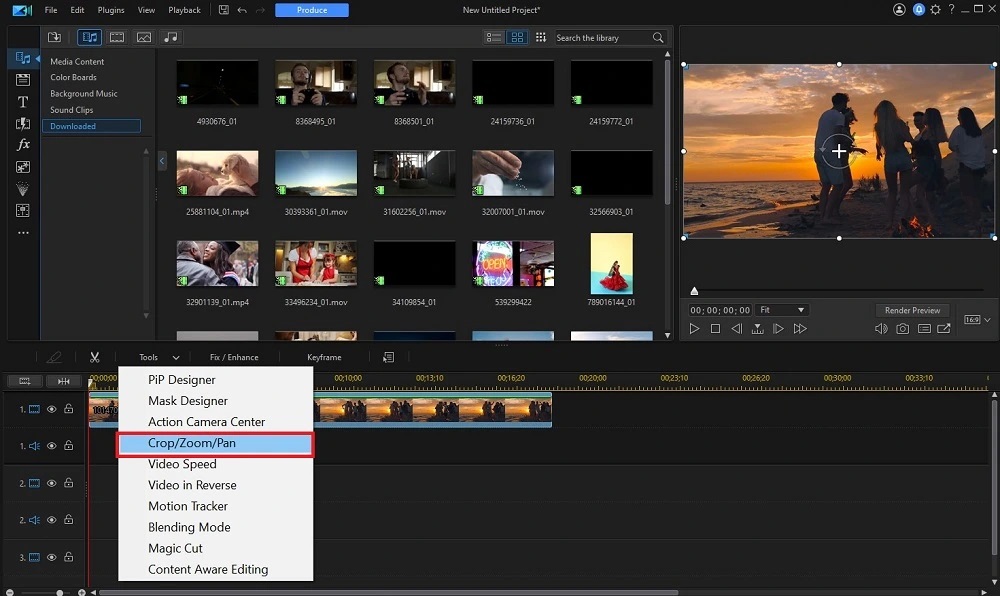The width and height of the screenshot is (1000, 596).
Task: Open the Title Room (T icon)
Action: (23, 101)
